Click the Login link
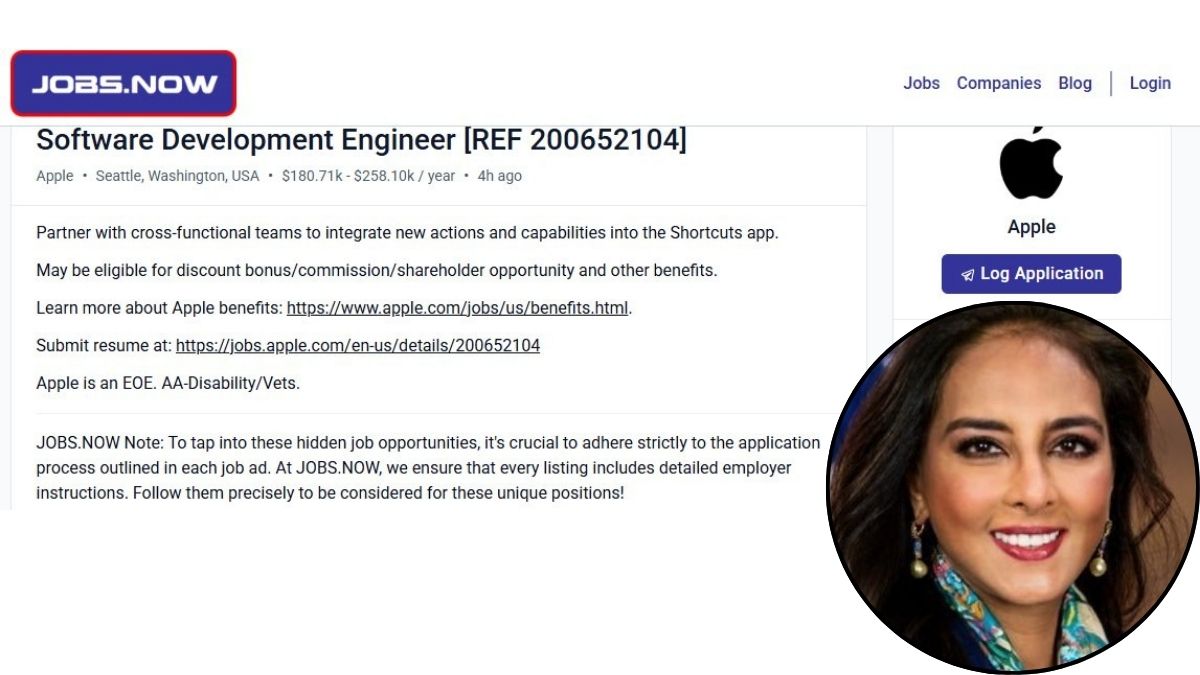This screenshot has width=1200, height=675. click(1150, 83)
